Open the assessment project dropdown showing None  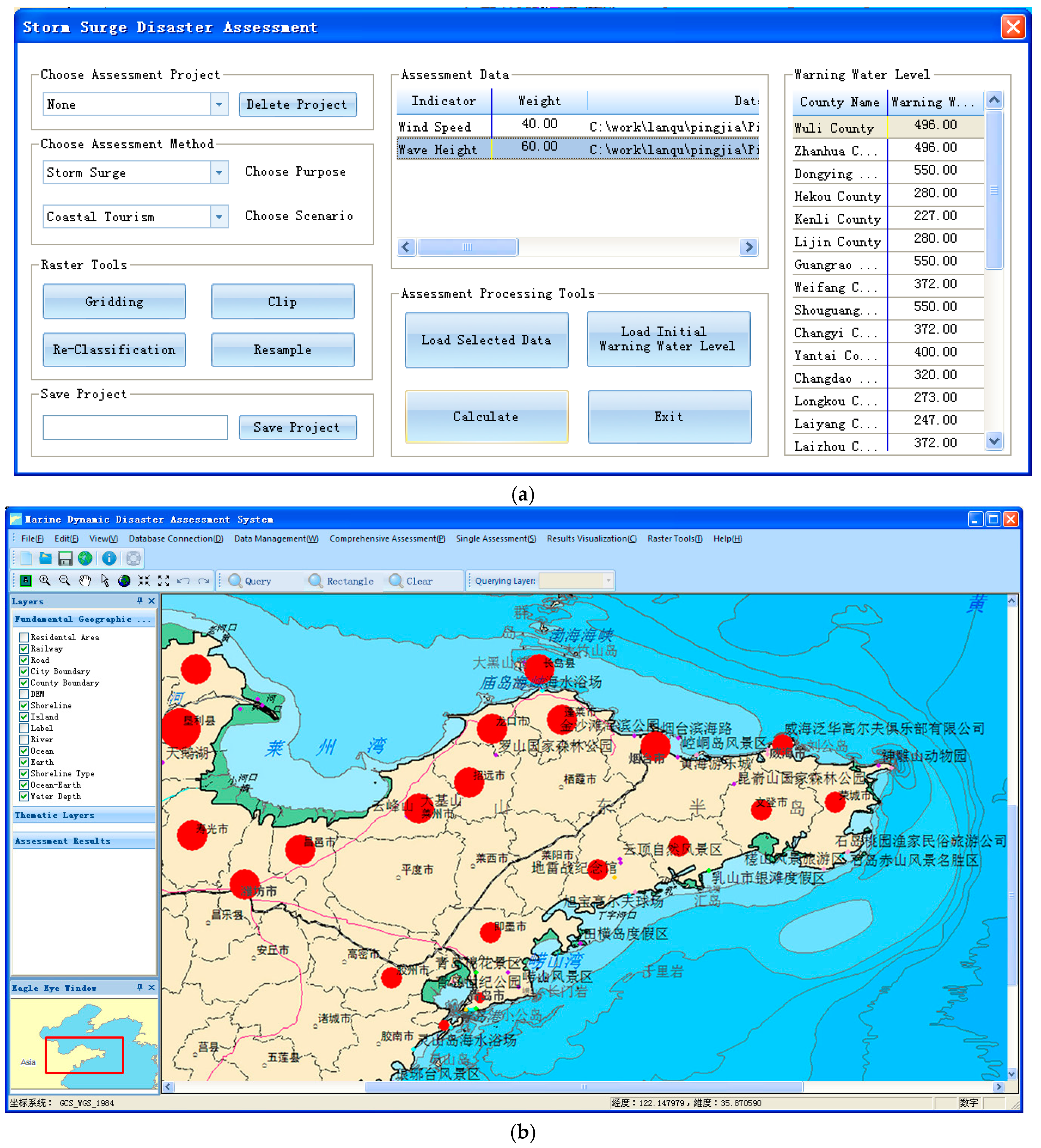click(219, 104)
